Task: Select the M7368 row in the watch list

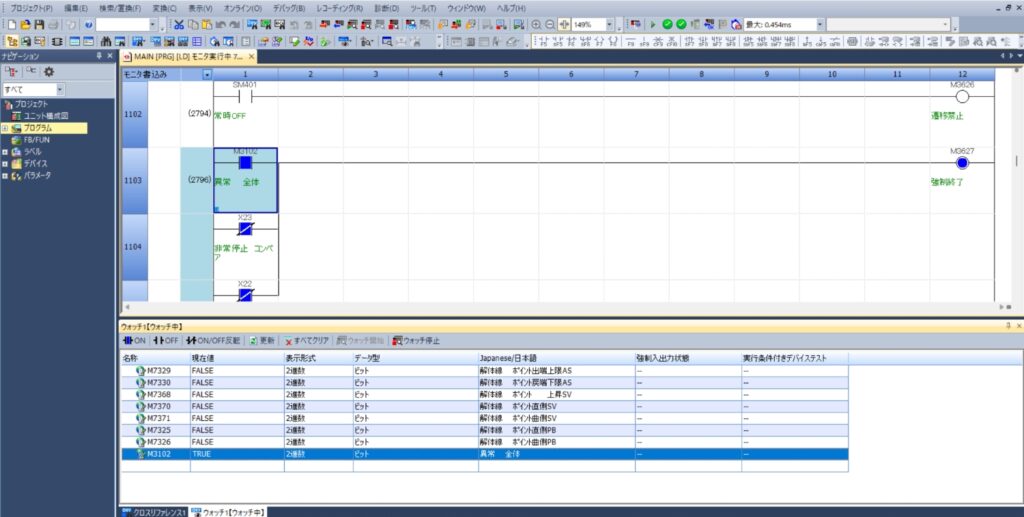Action: click(159, 394)
